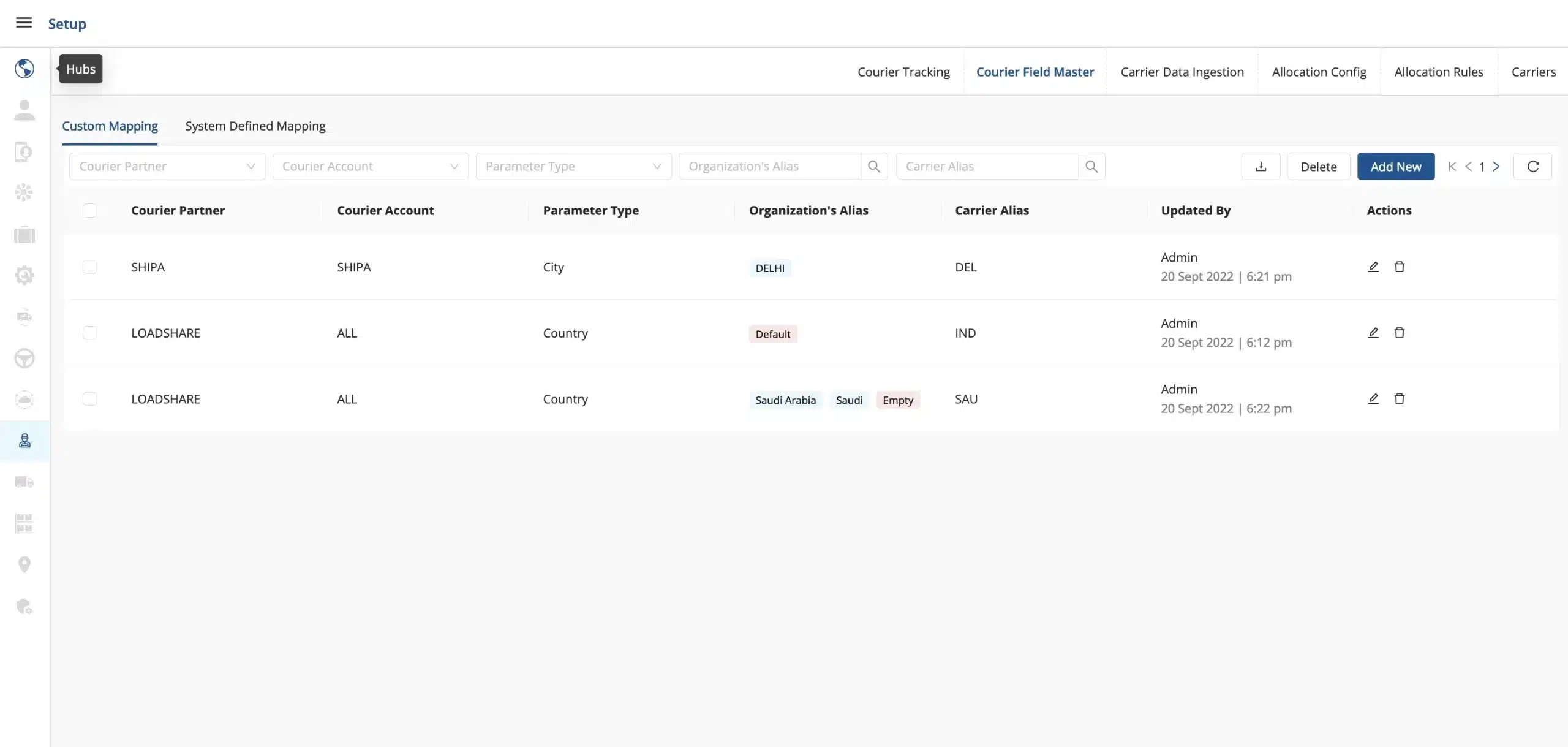Viewport: 1568px width, 747px height.
Task: Open the hamburger menu beside Setup
Action: point(24,23)
